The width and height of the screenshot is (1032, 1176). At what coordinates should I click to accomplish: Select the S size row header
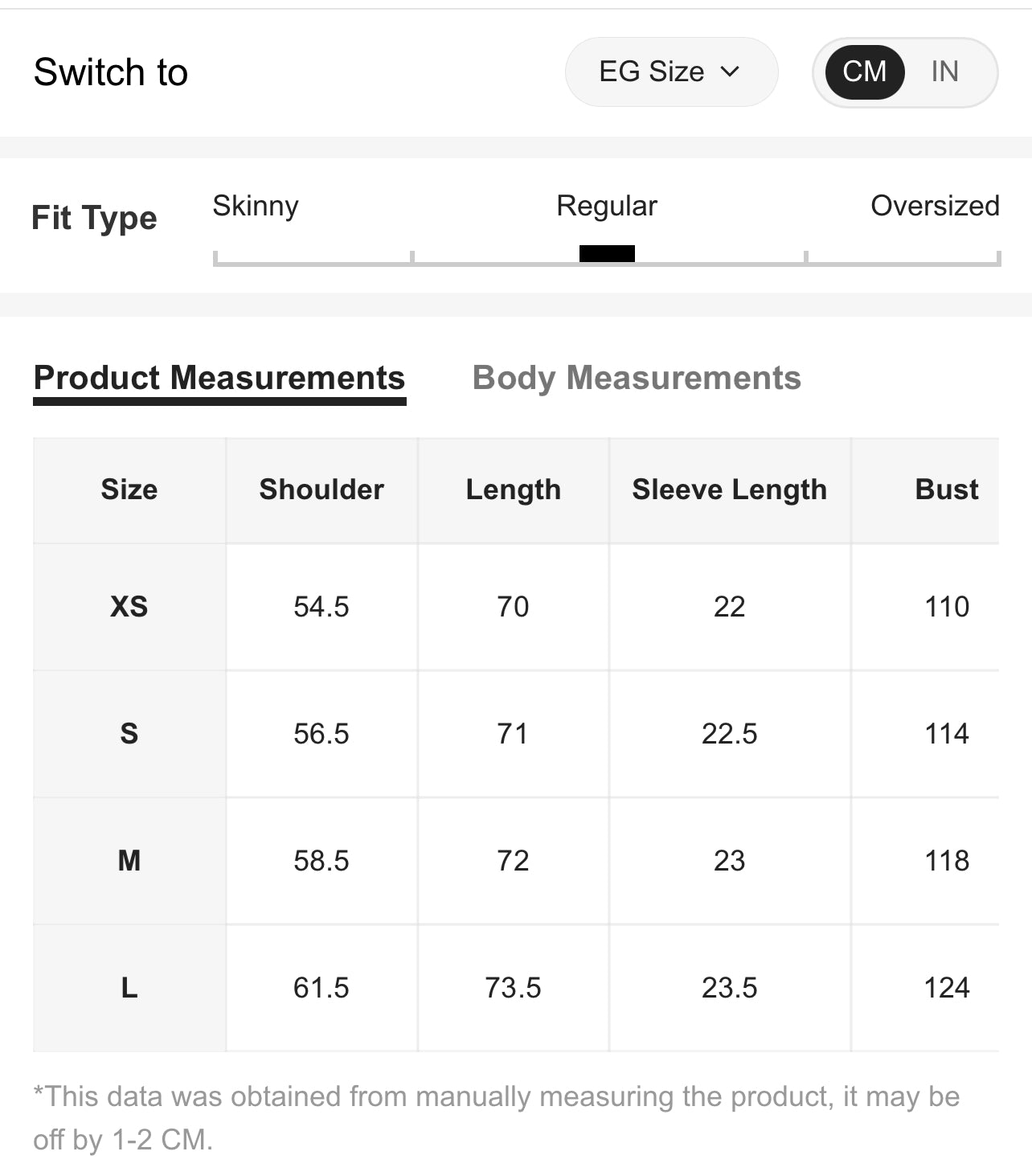[129, 734]
